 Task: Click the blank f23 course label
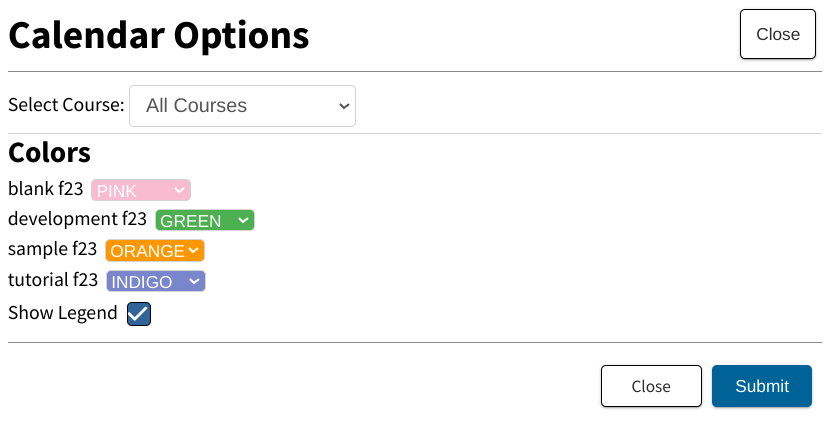(x=46, y=188)
